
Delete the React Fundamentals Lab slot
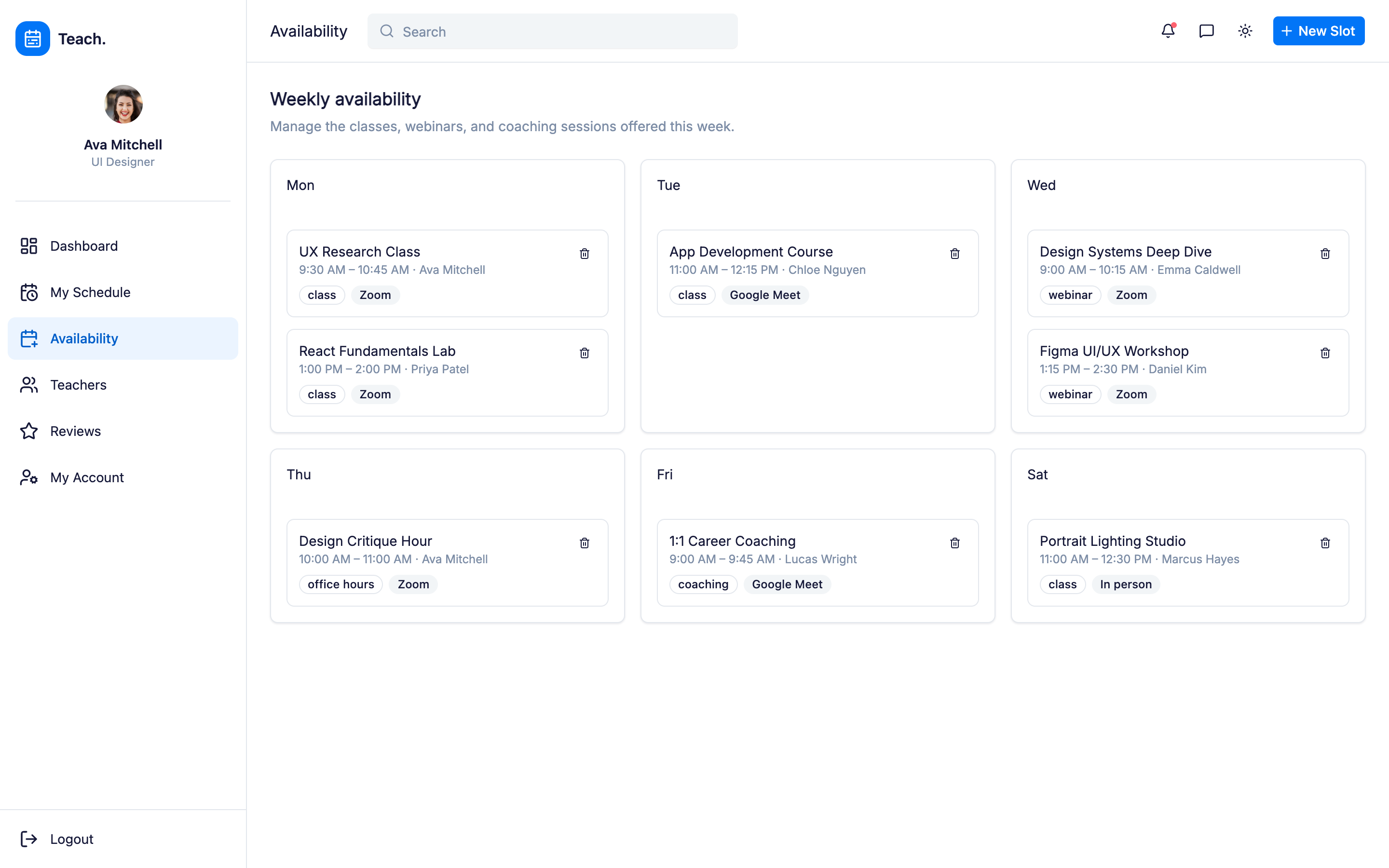tap(585, 353)
